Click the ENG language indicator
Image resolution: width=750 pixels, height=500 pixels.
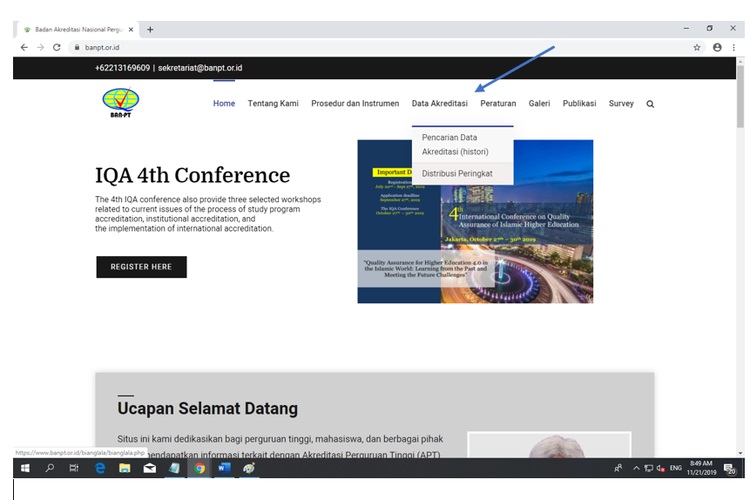675,468
